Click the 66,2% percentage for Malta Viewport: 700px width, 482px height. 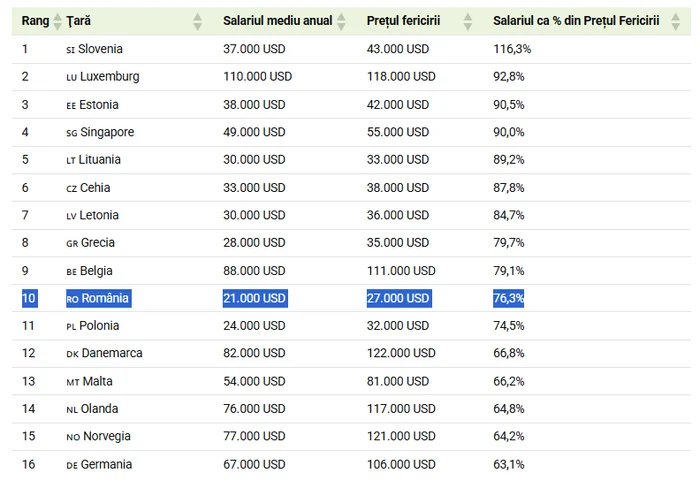click(x=508, y=381)
